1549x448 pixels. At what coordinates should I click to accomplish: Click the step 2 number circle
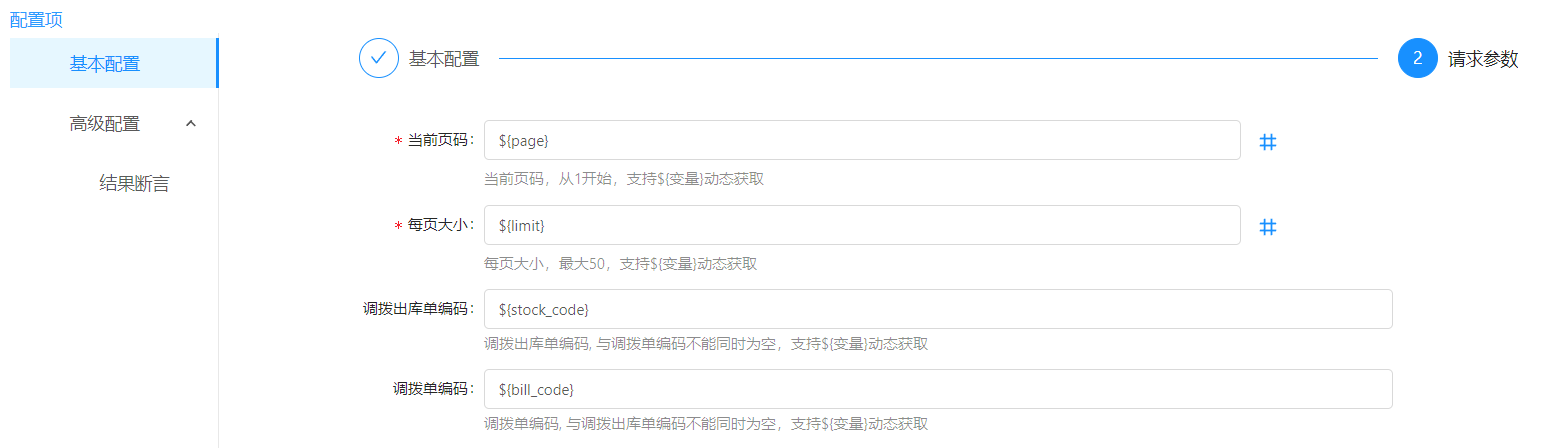click(x=1417, y=58)
